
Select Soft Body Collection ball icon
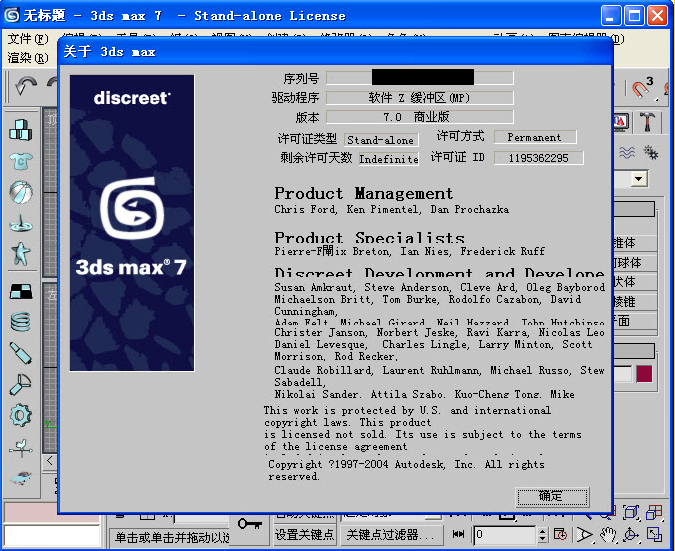click(21, 192)
